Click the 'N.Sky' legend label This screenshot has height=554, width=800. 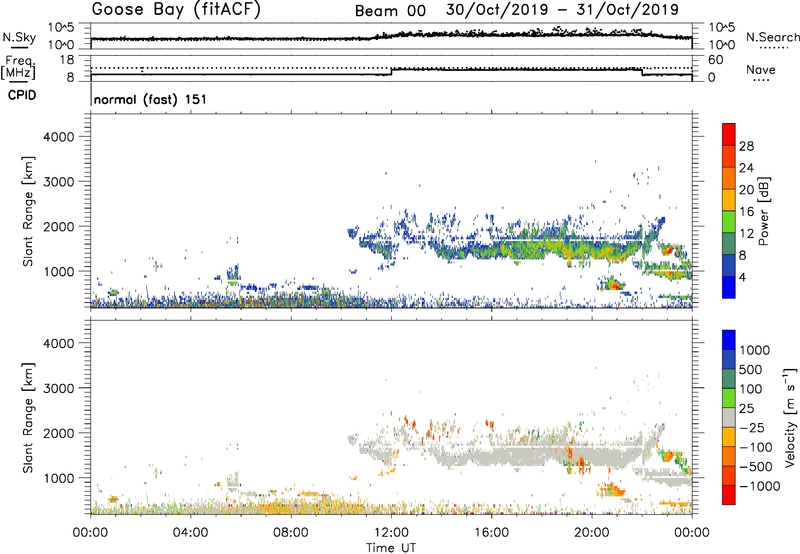[x=19, y=37]
